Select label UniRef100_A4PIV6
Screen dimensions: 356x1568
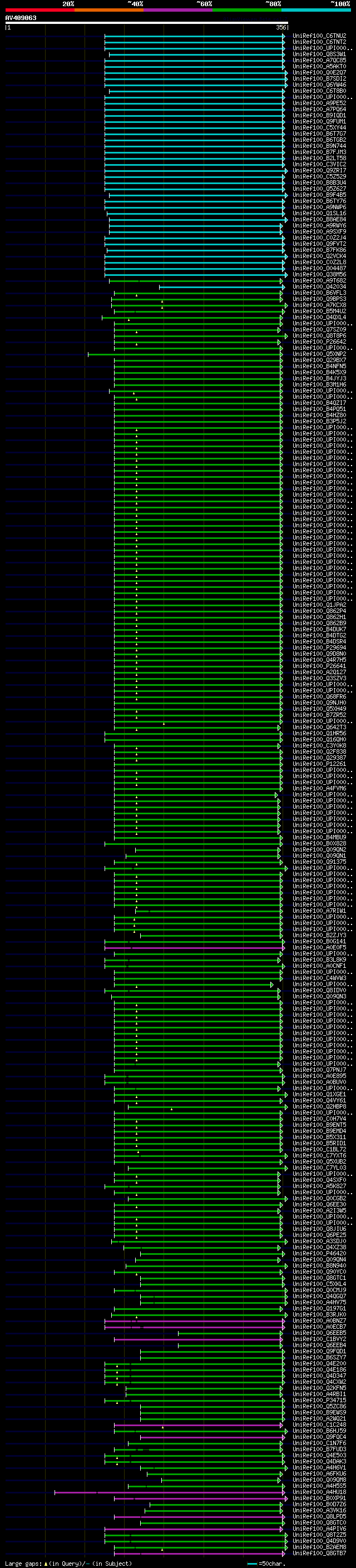pos(319,1529)
